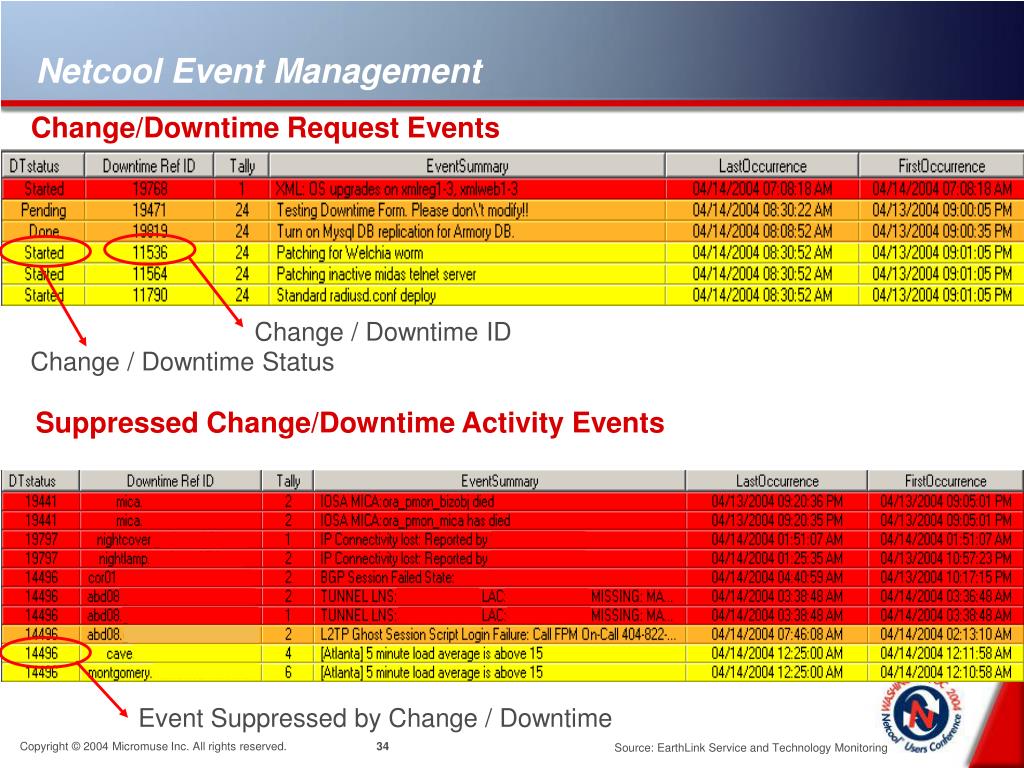Click tally value 4 in cave row
The height and width of the screenshot is (768, 1024).
[288, 653]
